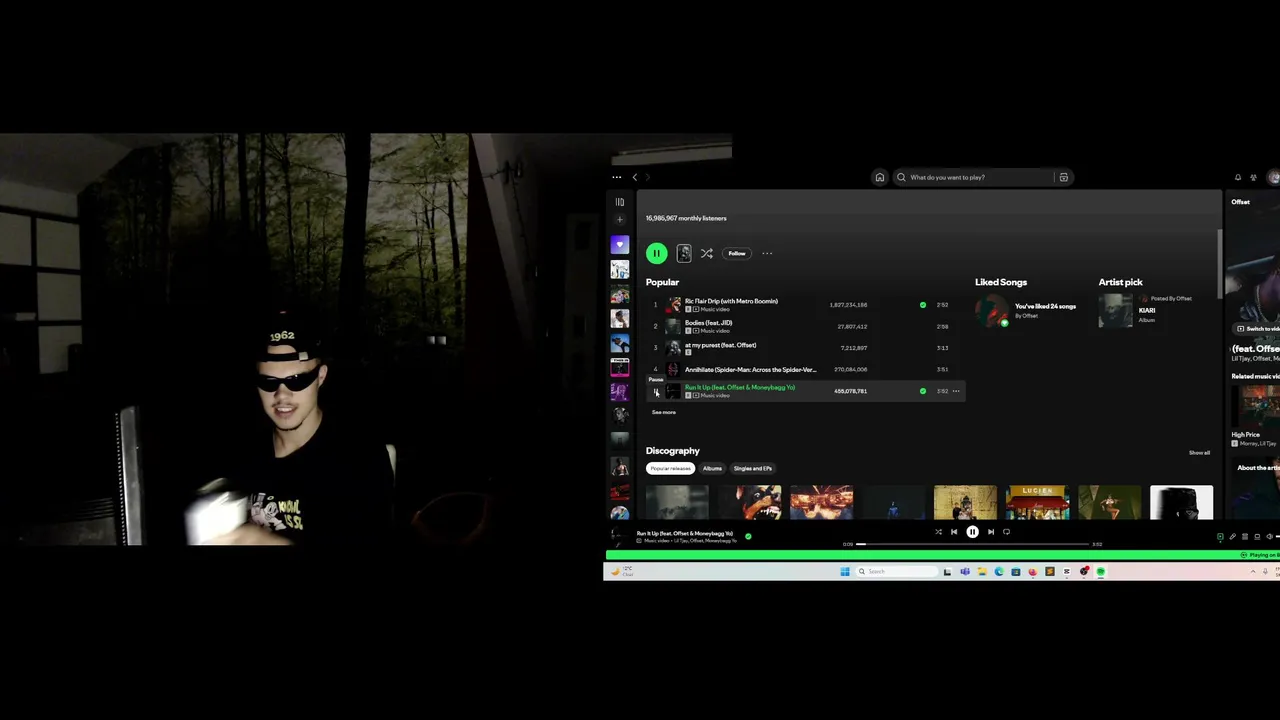Select the track 'at my purest (feat. Offset)'
Viewport: 1280px width, 720px height.
720,345
